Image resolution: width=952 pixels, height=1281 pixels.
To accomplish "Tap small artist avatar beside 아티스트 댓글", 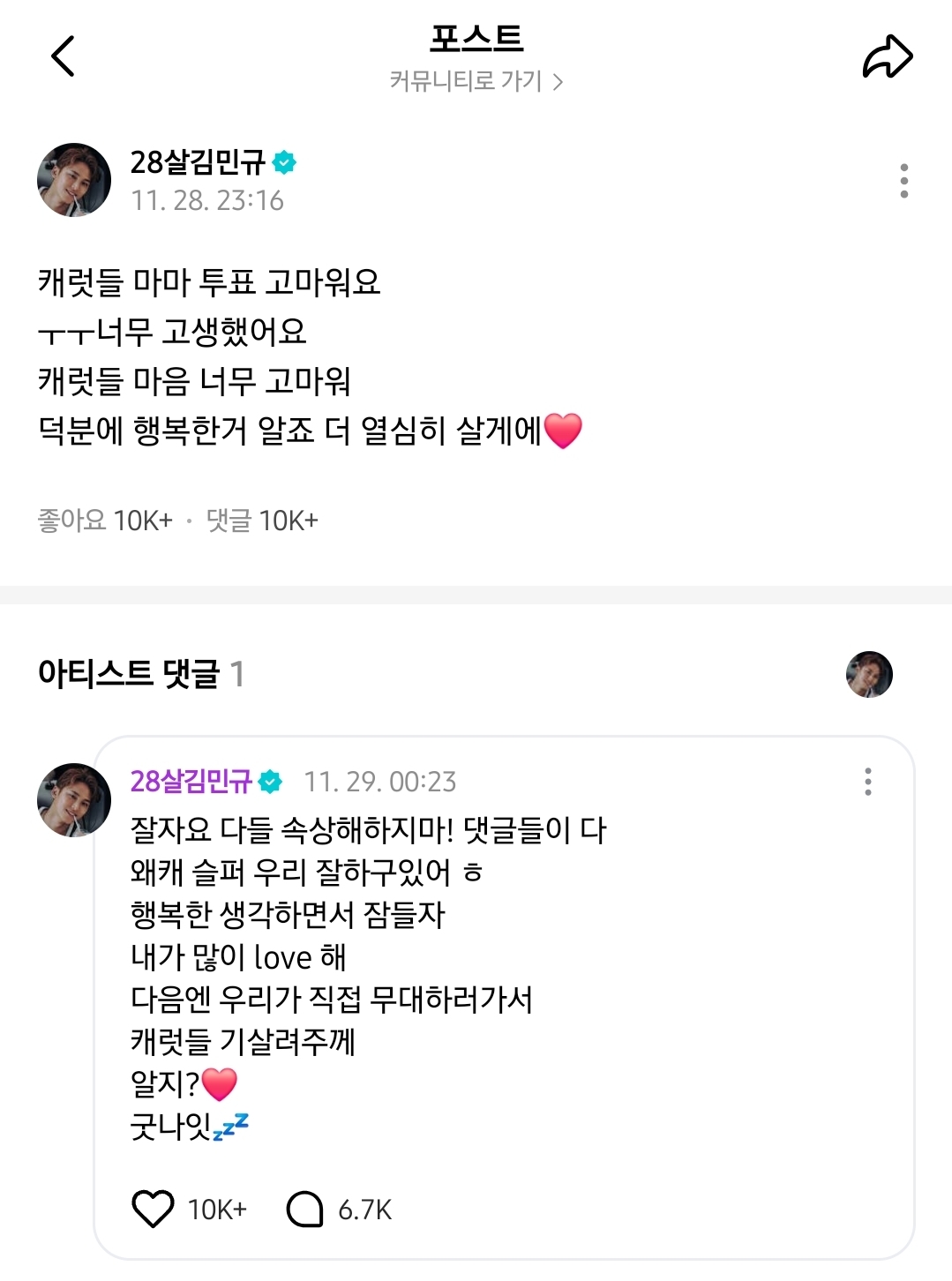I will click(869, 675).
